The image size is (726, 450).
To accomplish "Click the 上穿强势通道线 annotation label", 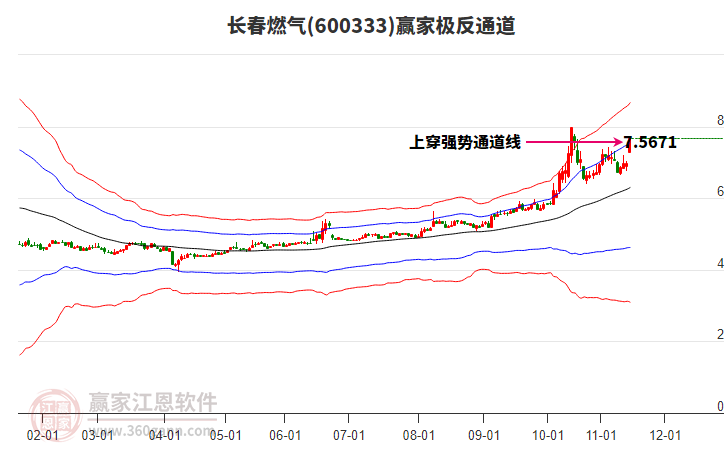I will point(465,142).
